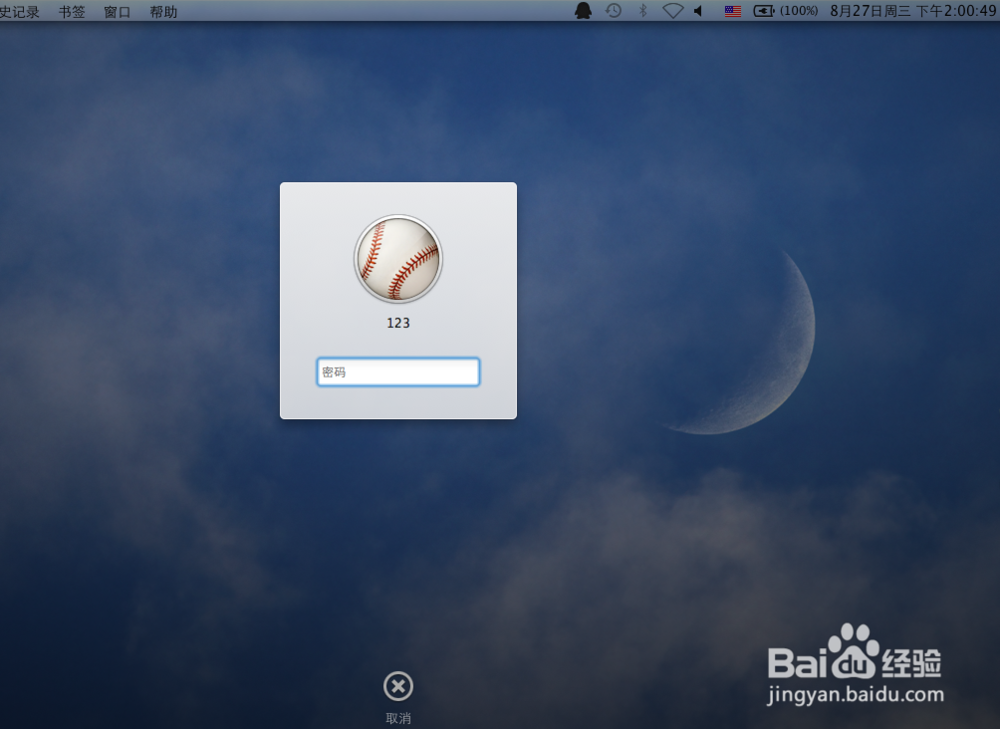Click the battery charging icon

tap(763, 11)
